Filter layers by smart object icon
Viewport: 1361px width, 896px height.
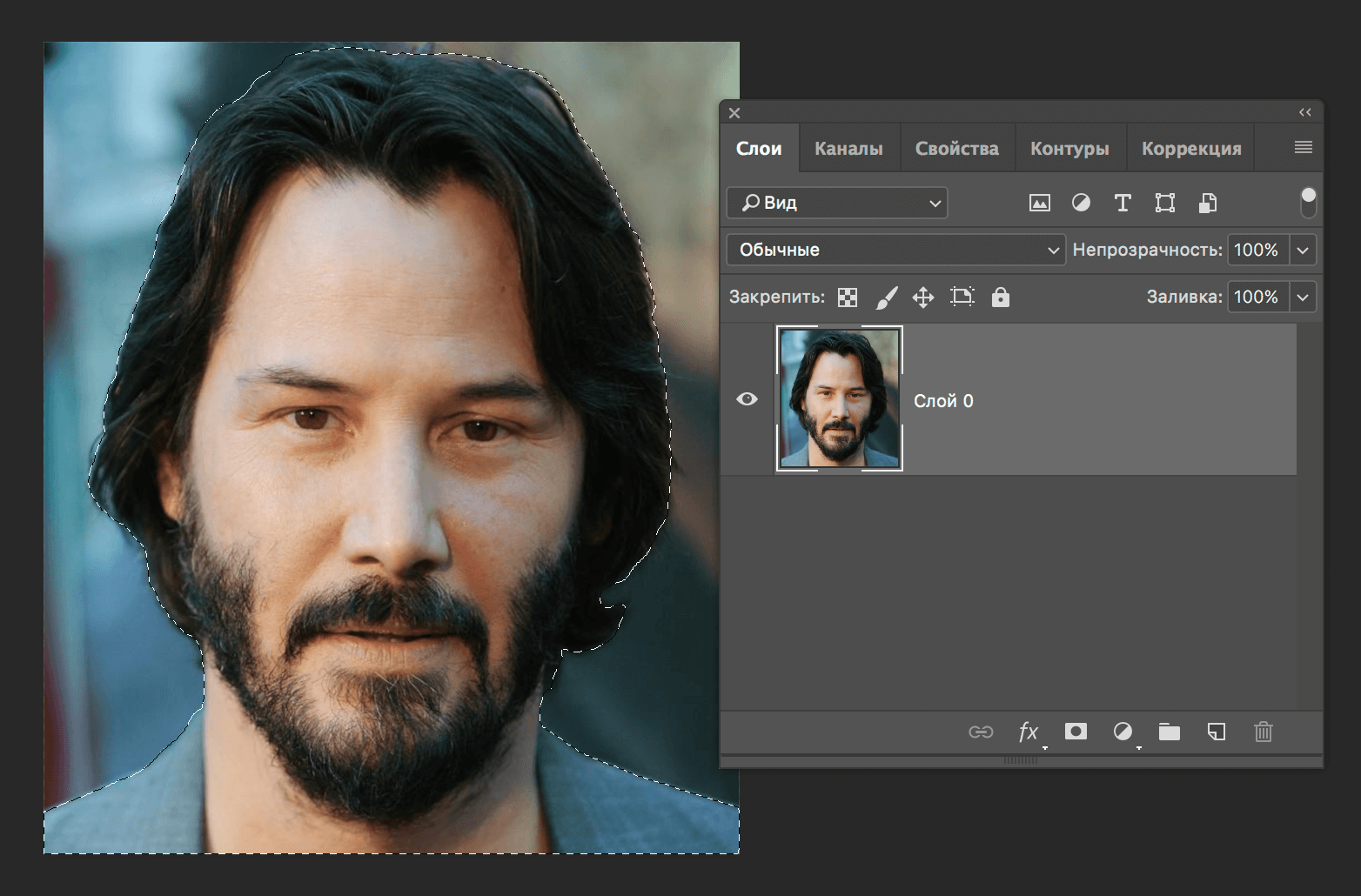[1207, 203]
